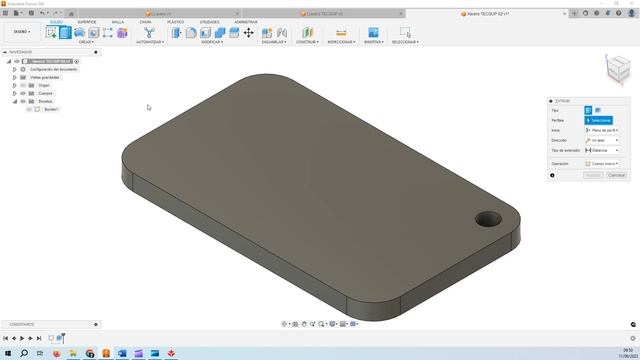Screen dimensions: 640x360
Task: Select the Press Pull tool icon
Action: (176, 33)
